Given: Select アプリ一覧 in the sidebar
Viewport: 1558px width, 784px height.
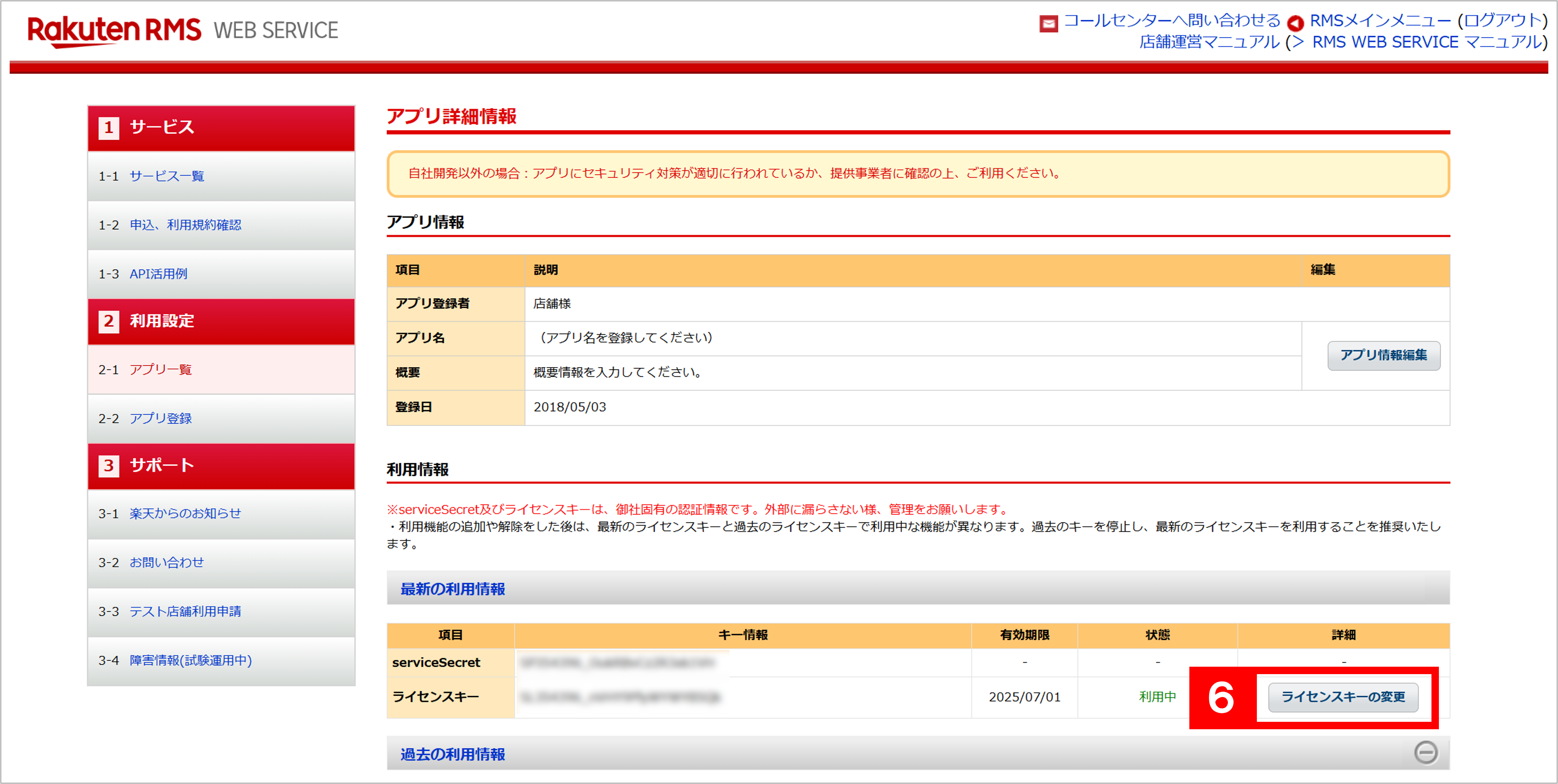Looking at the screenshot, I should pos(160,369).
